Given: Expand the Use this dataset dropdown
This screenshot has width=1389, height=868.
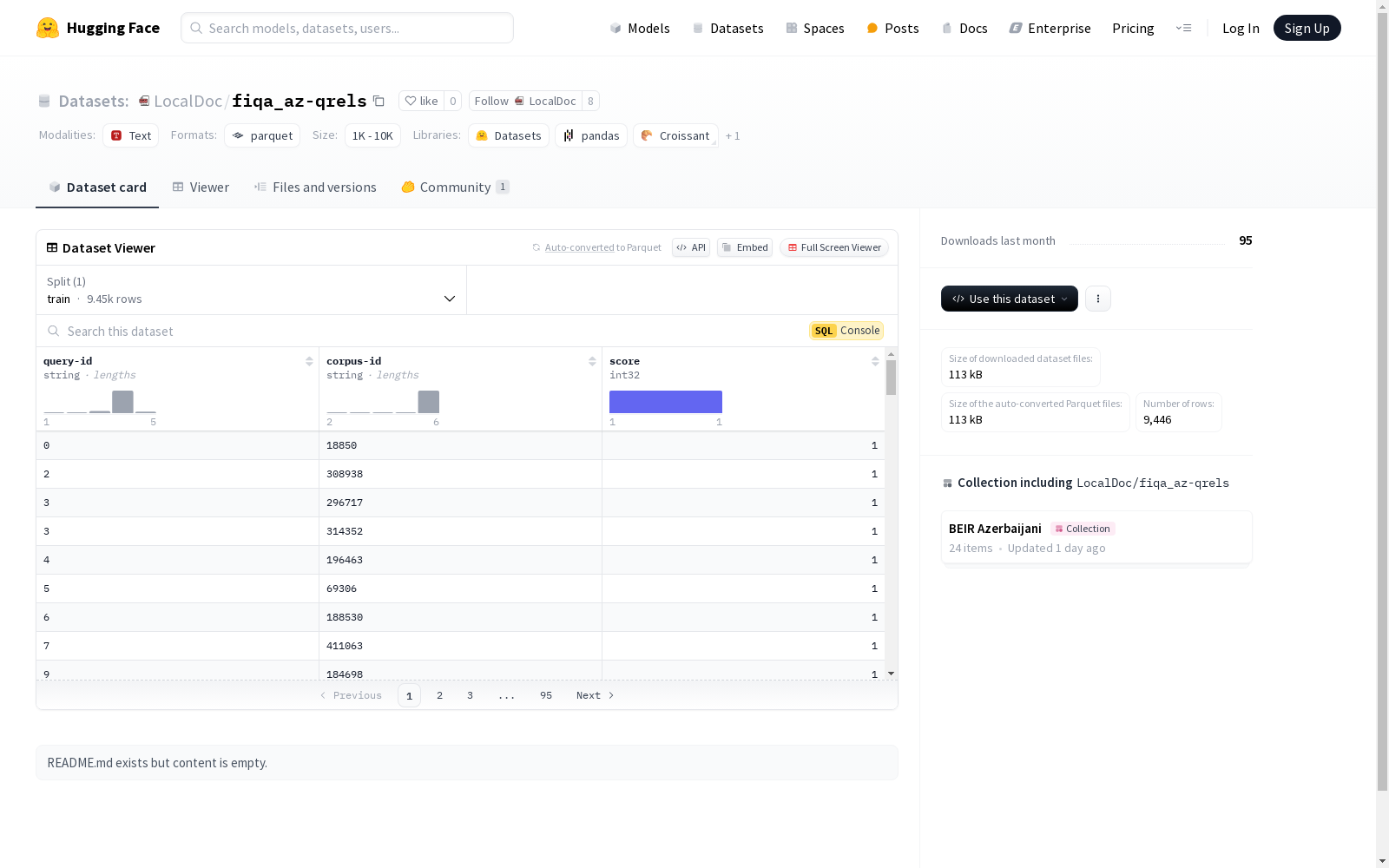Looking at the screenshot, I should pos(1010,299).
